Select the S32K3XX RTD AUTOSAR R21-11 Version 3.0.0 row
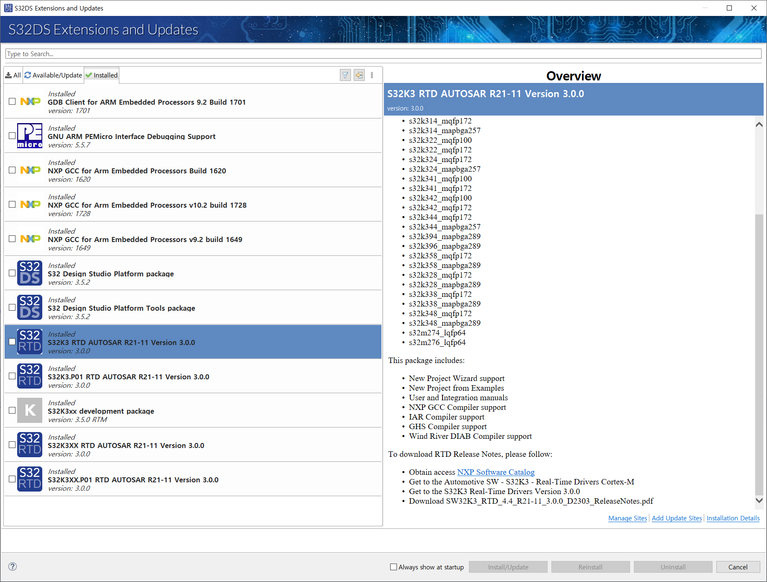Image resolution: width=767 pixels, height=582 pixels. (x=193, y=444)
